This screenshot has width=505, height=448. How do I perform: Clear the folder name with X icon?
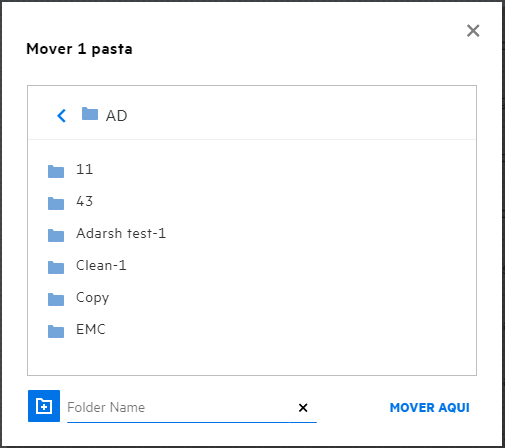pos(303,407)
